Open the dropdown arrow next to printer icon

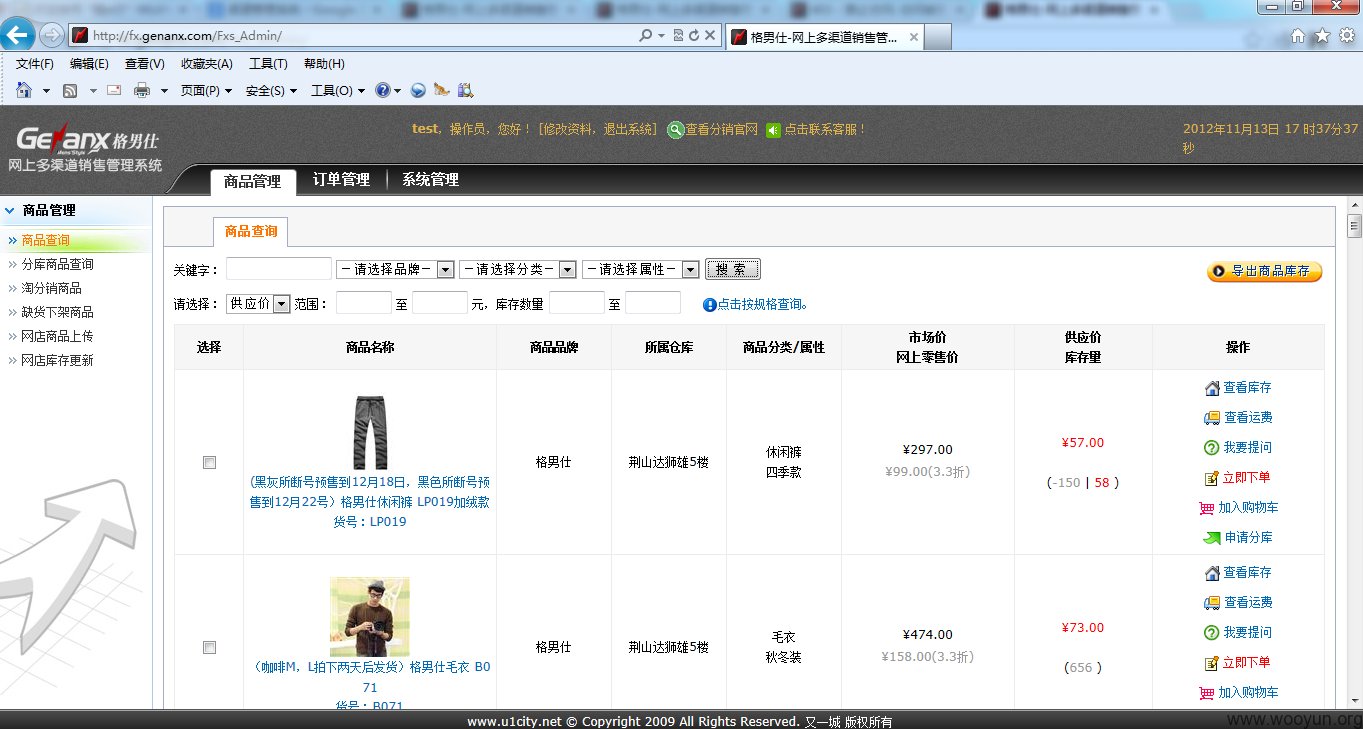(164, 91)
